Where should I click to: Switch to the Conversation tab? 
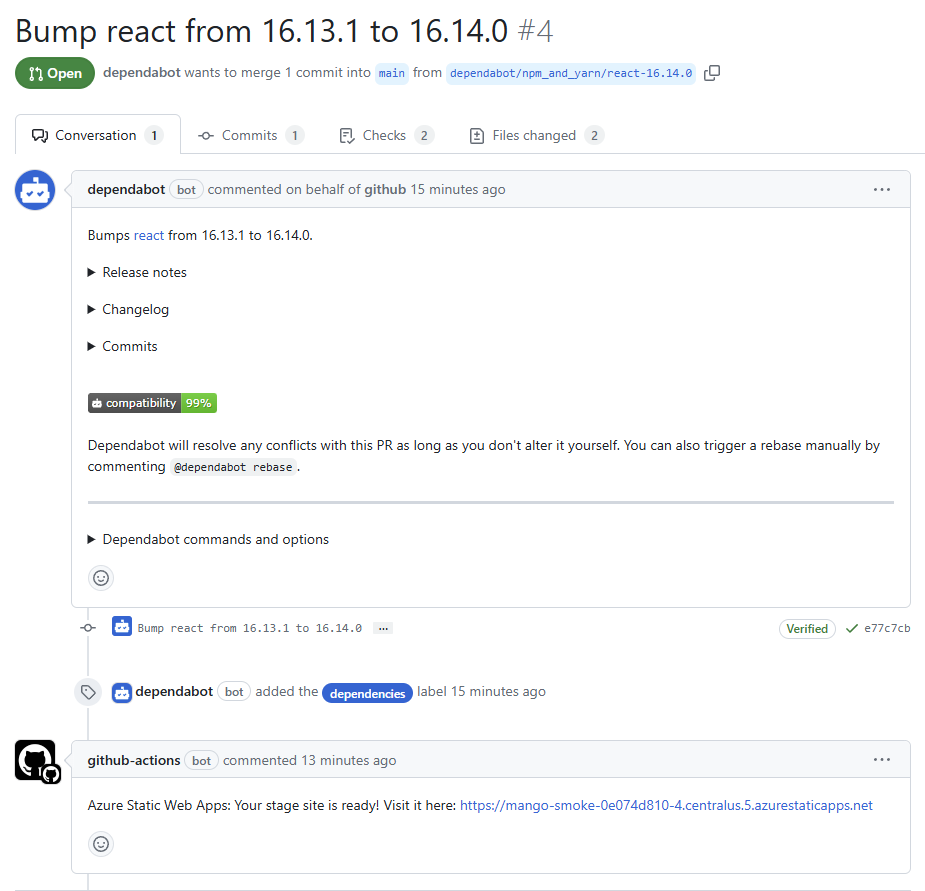pos(98,135)
